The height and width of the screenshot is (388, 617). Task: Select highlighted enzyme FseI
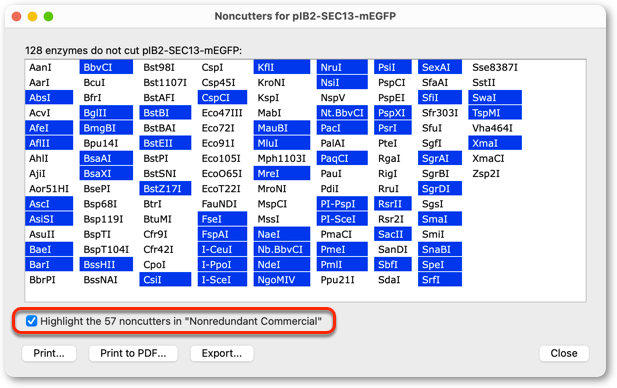(222, 219)
